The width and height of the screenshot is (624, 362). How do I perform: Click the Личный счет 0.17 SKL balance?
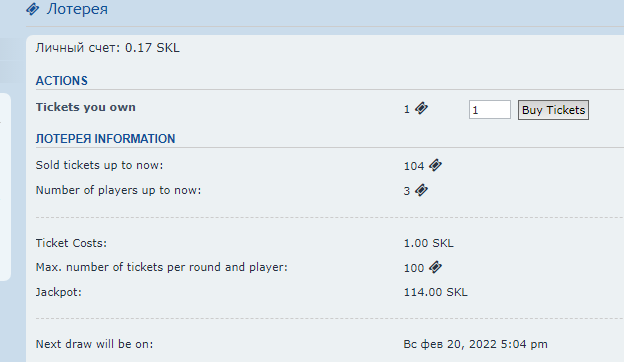107,48
